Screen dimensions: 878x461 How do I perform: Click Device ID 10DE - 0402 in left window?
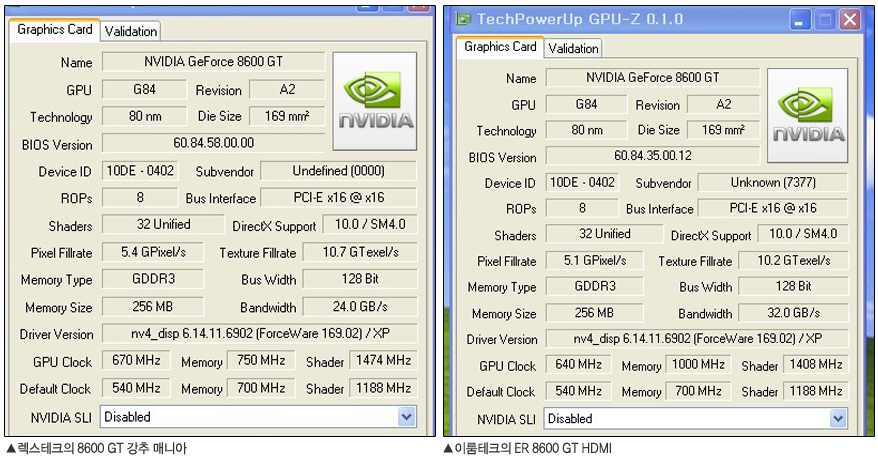click(x=140, y=171)
